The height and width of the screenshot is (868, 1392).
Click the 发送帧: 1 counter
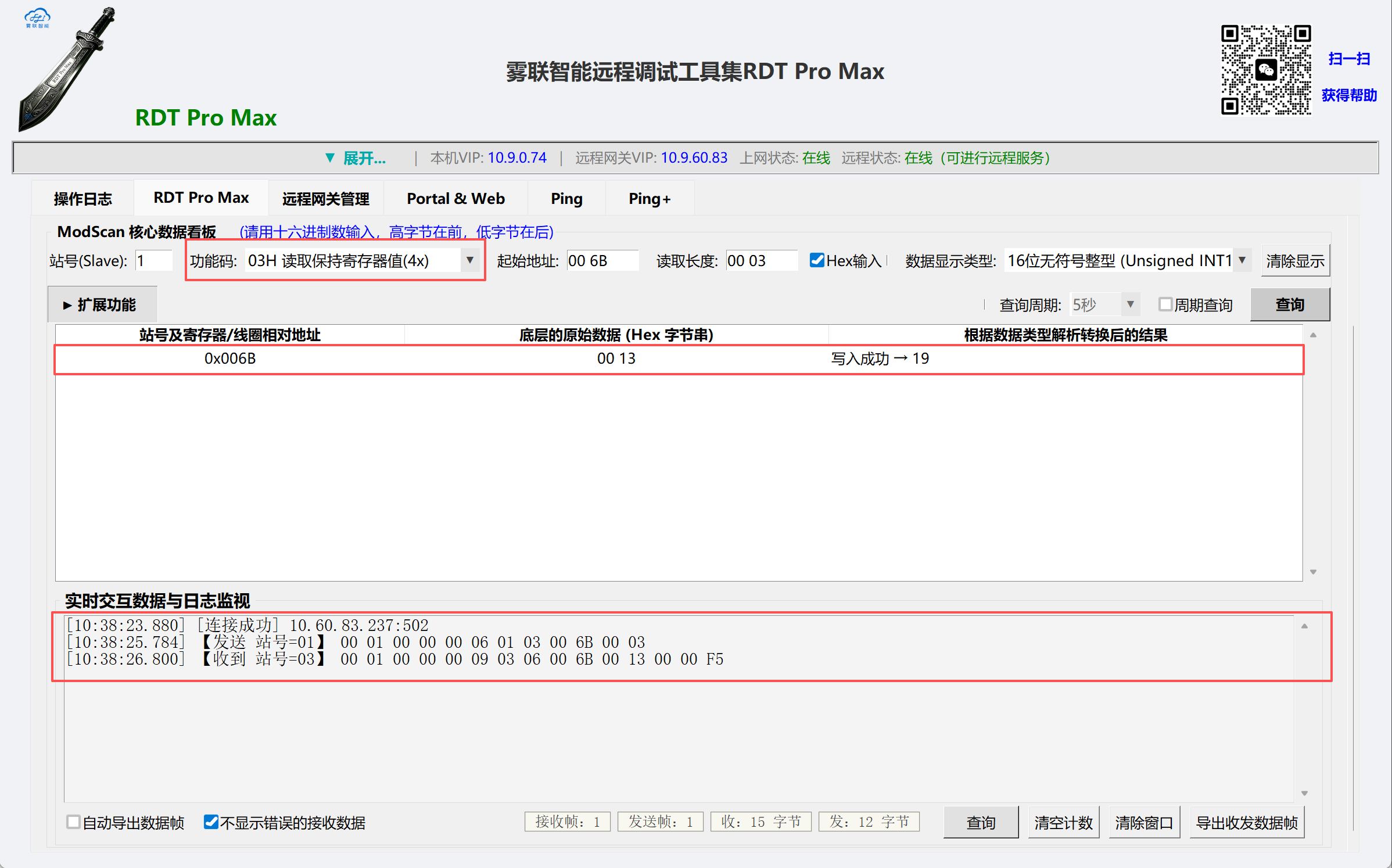point(661,822)
